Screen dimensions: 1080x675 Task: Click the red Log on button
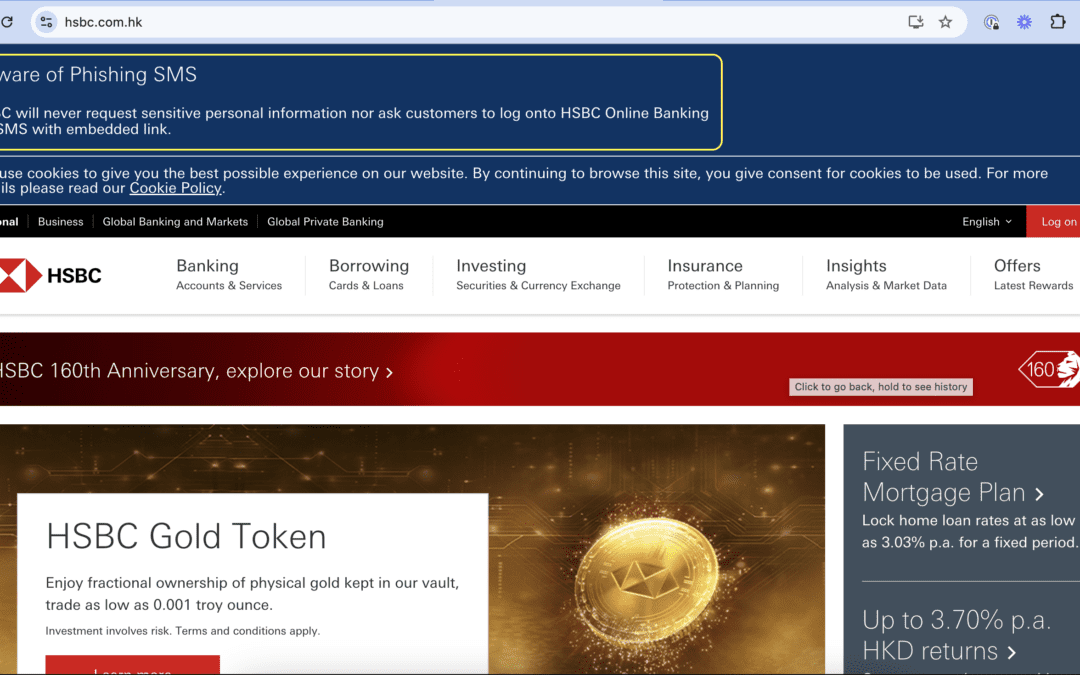(x=1056, y=222)
